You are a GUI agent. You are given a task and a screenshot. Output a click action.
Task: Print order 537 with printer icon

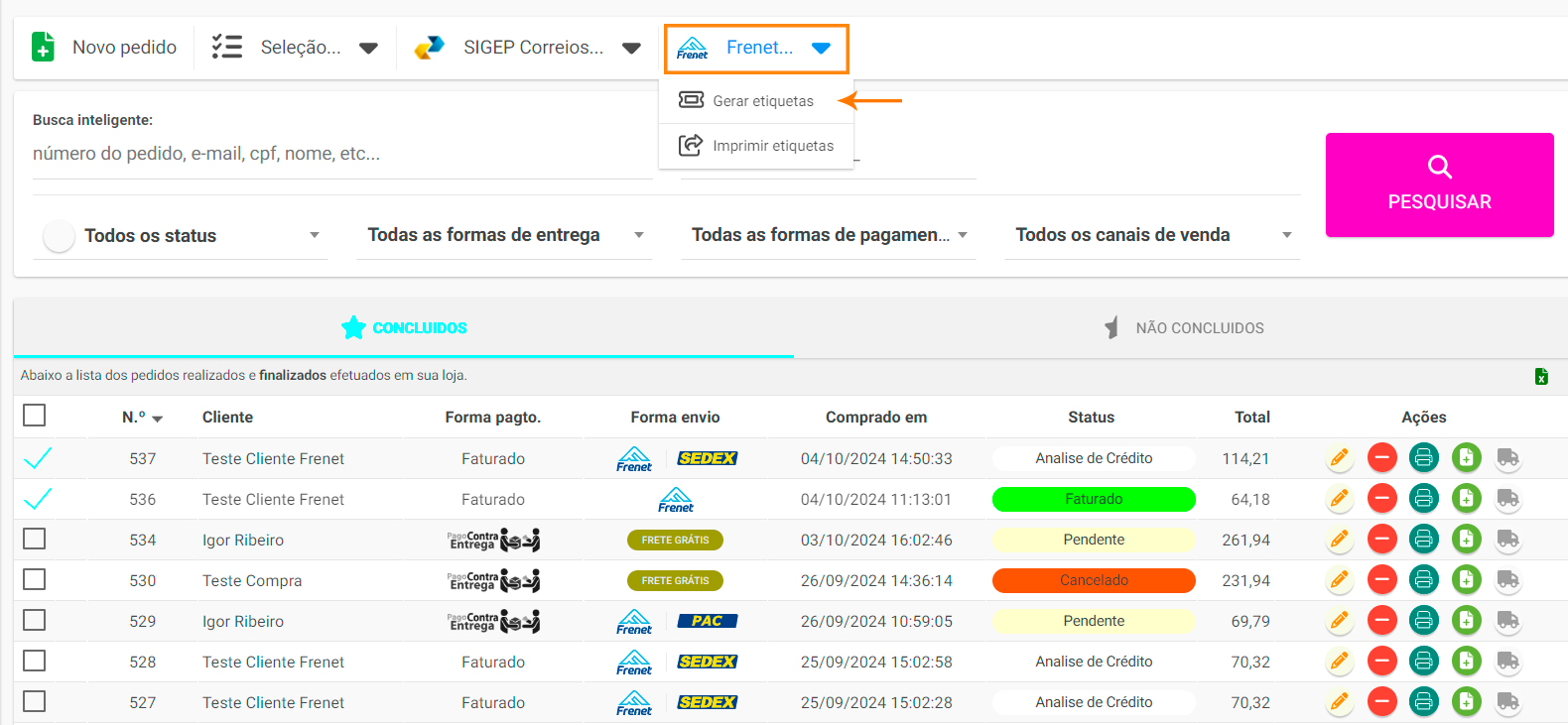1424,457
